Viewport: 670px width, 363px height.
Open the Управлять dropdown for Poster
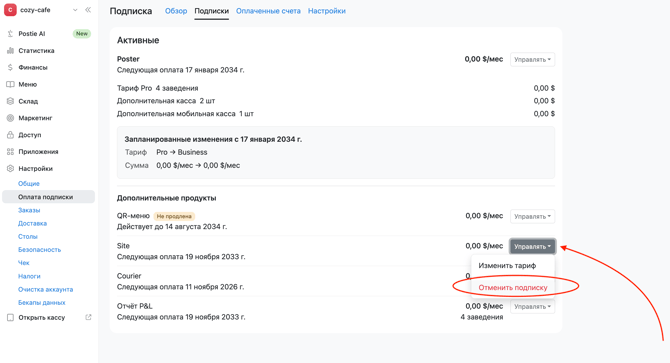pos(532,59)
